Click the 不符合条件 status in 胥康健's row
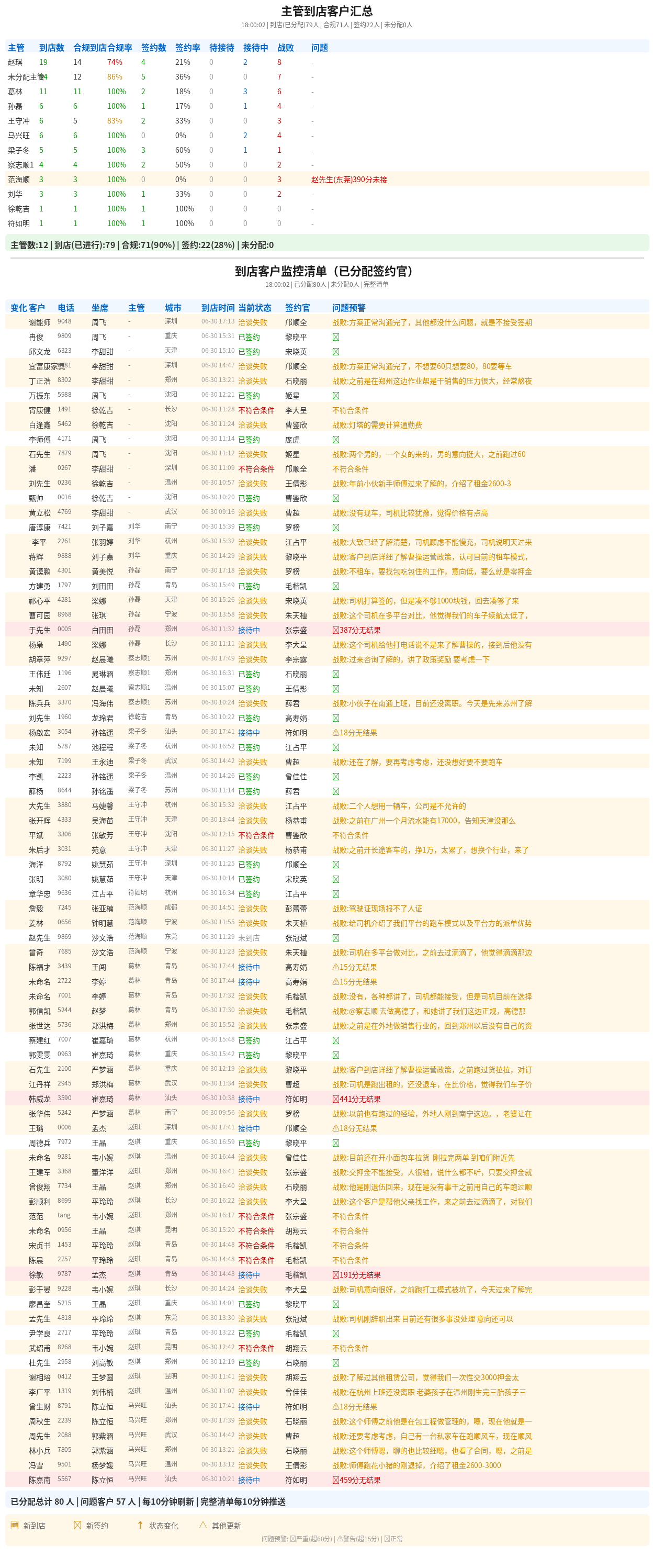654x1568 pixels. [256, 410]
